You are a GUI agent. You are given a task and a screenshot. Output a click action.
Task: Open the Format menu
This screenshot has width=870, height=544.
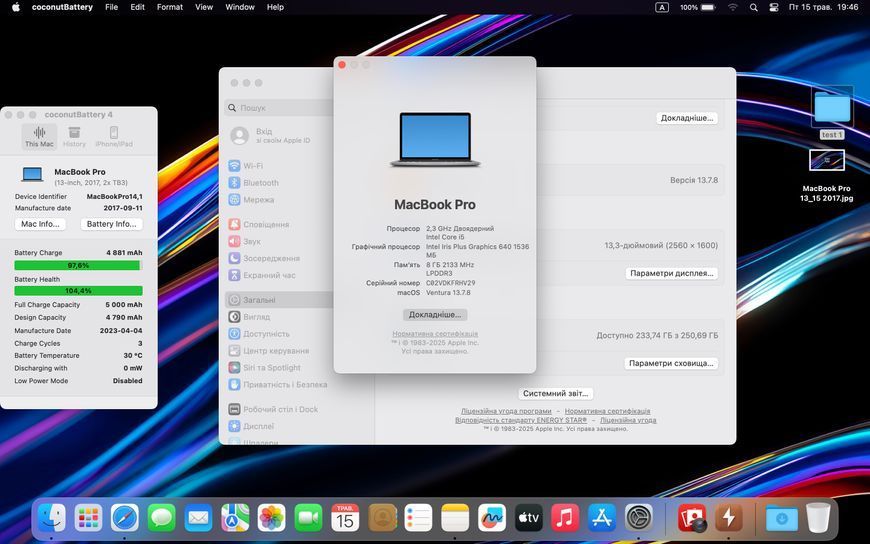pos(170,7)
